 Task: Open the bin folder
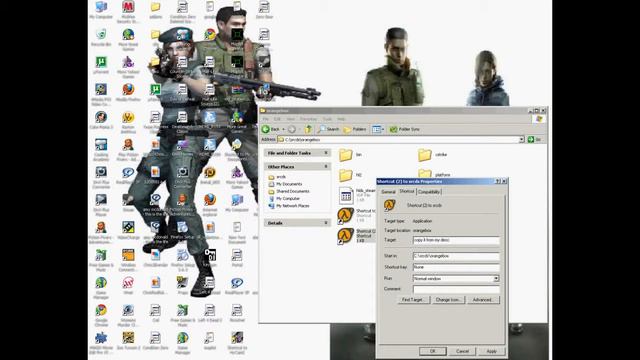[x=346, y=154]
